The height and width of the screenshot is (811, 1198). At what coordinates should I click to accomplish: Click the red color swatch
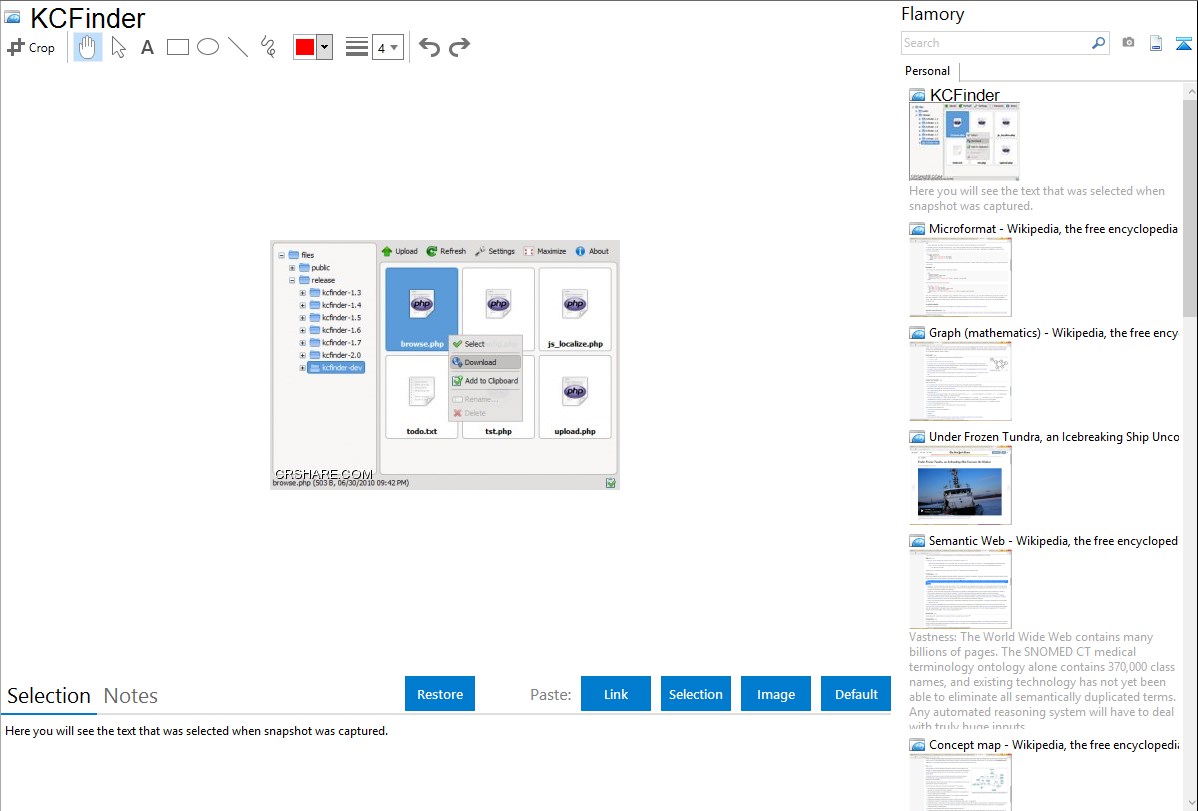(x=305, y=47)
